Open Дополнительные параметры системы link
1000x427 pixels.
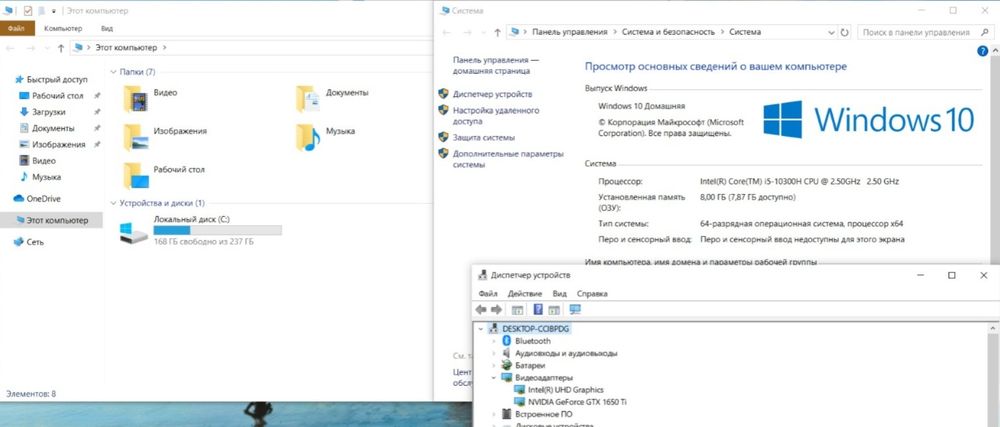tap(508, 159)
